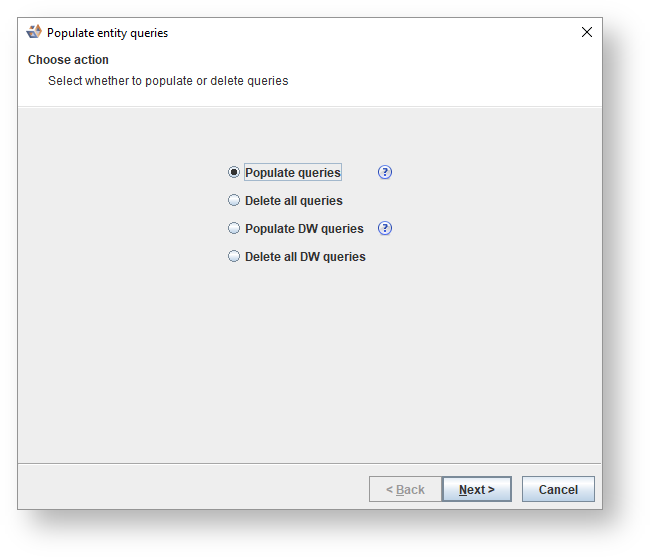This screenshot has width=651, height=558.
Task: Click the "Populate entity queries" window title
Action: tap(107, 33)
